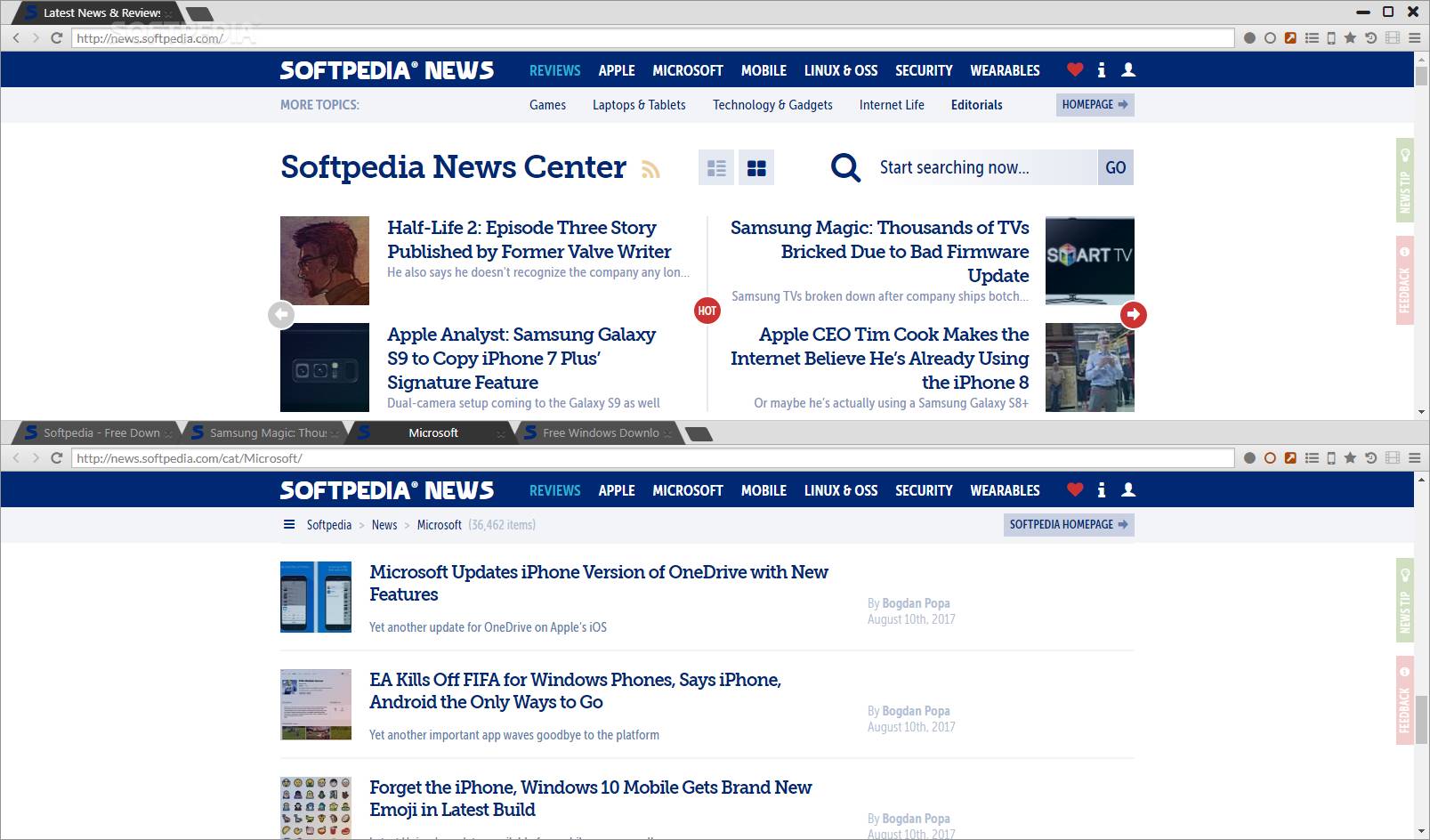The width and height of the screenshot is (1430, 840).
Task: Go to the previous news slide via the gray arrow
Action: pyautogui.click(x=281, y=314)
